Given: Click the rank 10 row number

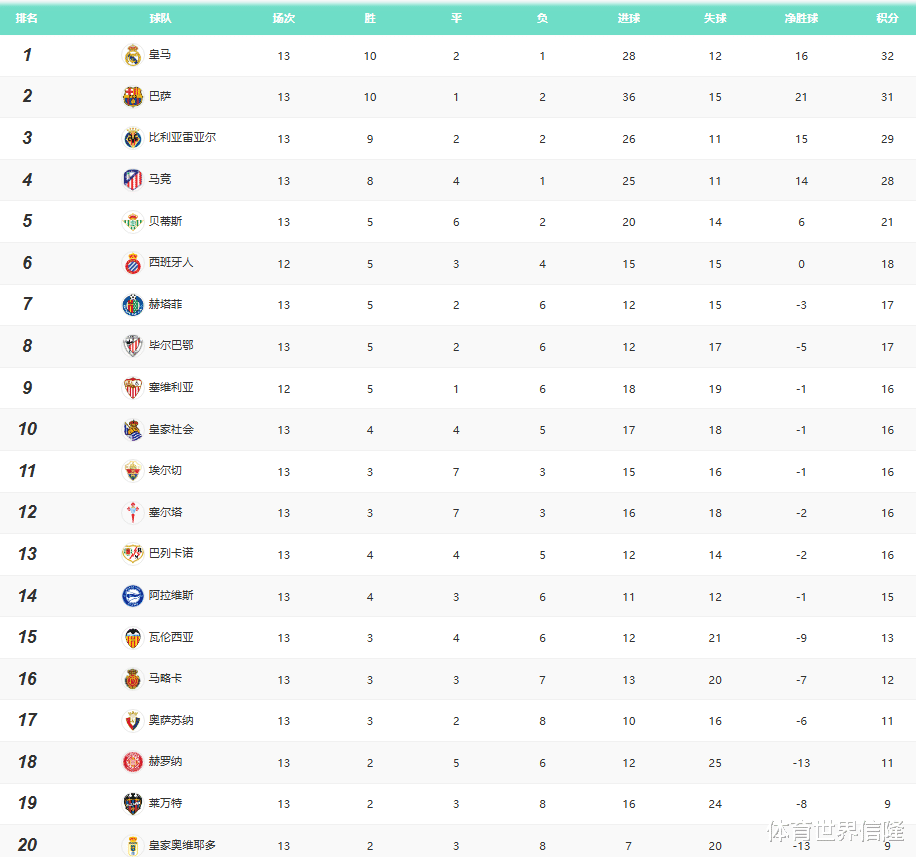Looking at the screenshot, I should (x=27, y=429).
